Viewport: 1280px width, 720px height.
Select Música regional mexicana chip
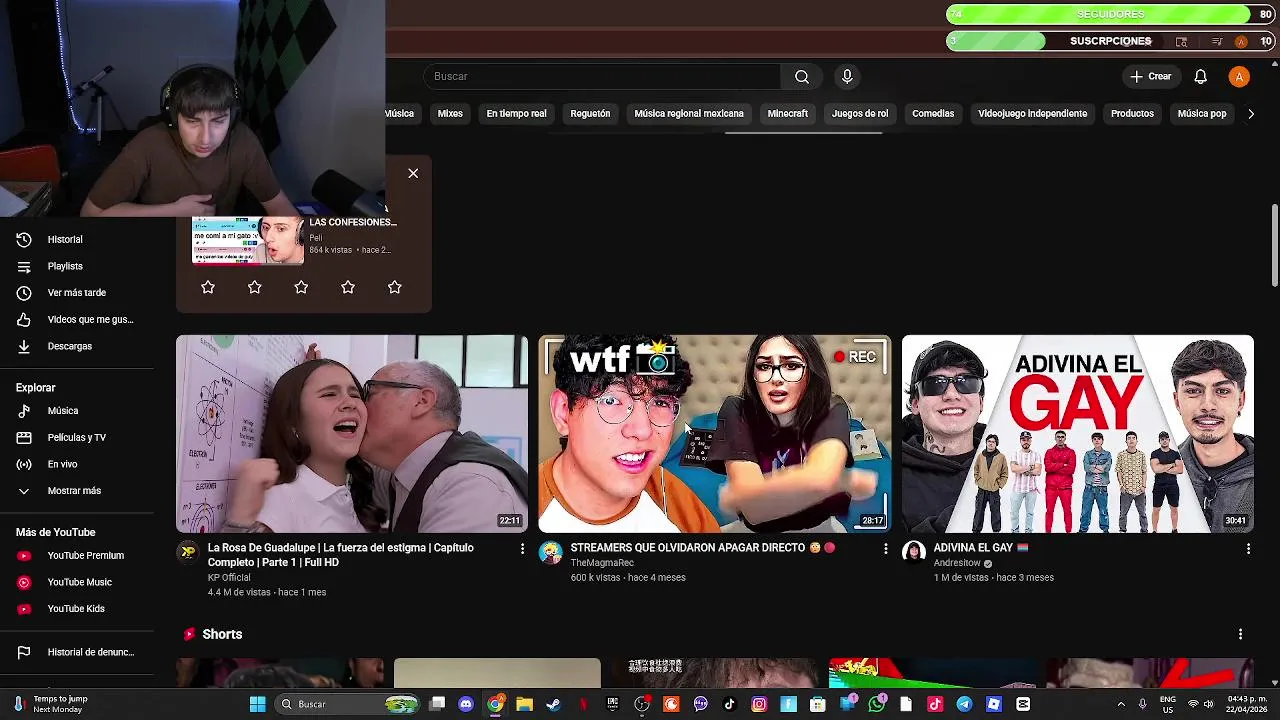coord(689,114)
